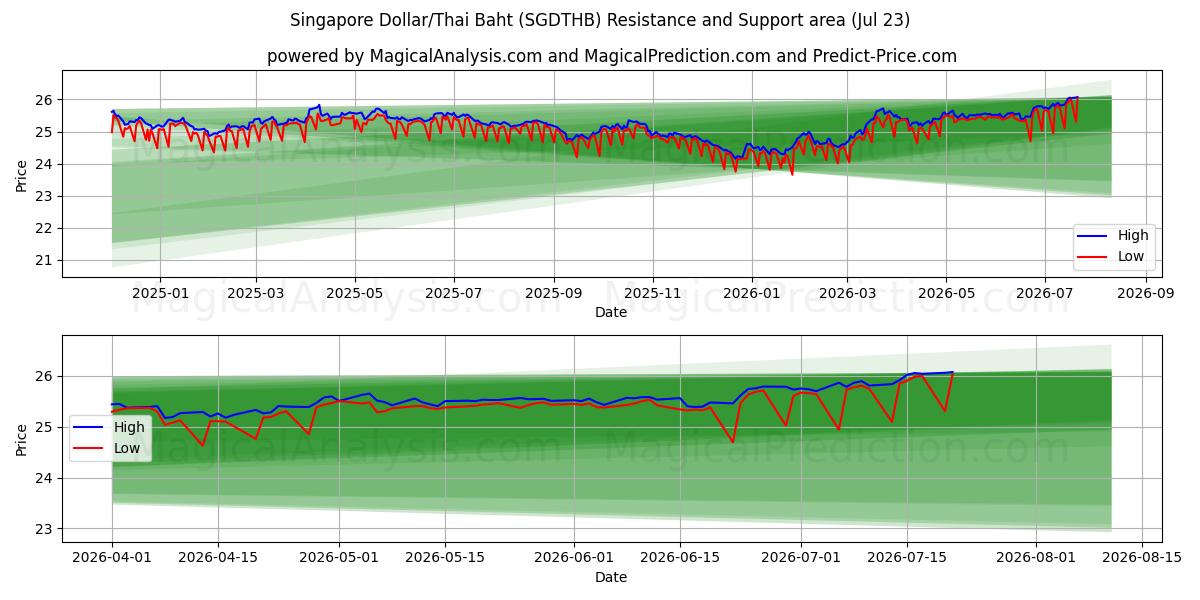Click the 2026-05-01 tick label on bottom chart
This screenshot has height=600, width=1200.
339,559
